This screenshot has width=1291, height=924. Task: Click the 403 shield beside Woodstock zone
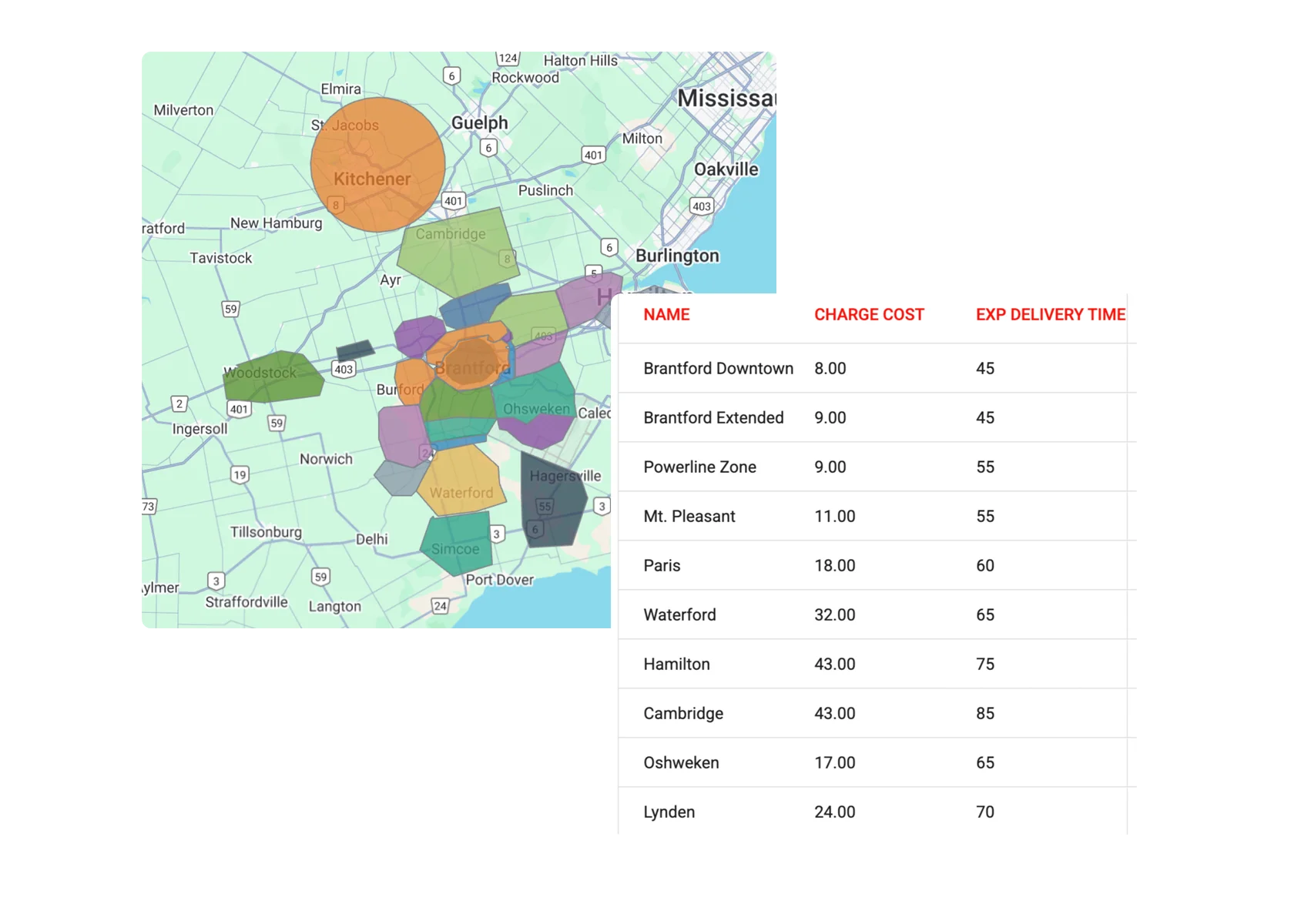[x=343, y=369]
